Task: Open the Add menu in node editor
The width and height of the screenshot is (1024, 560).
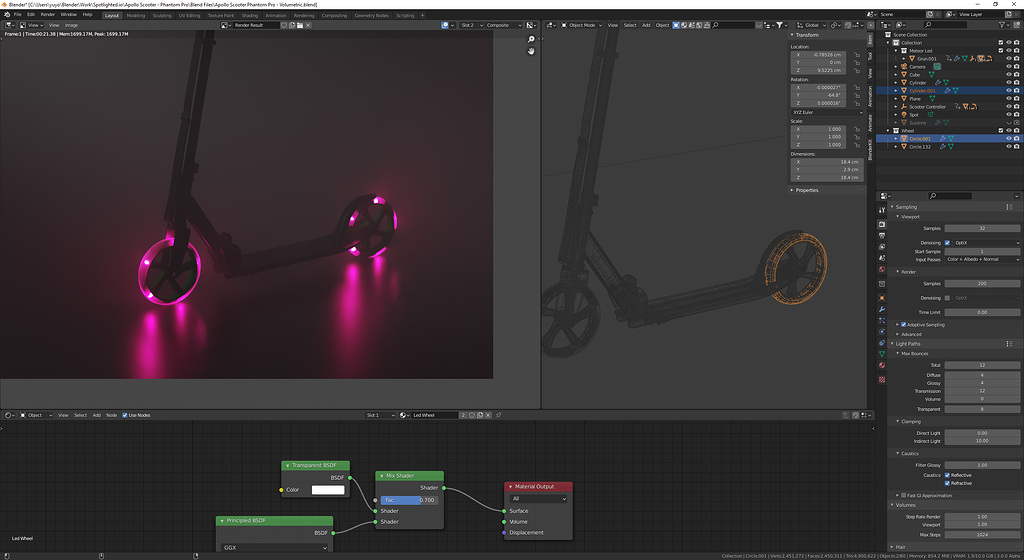Action: point(97,415)
